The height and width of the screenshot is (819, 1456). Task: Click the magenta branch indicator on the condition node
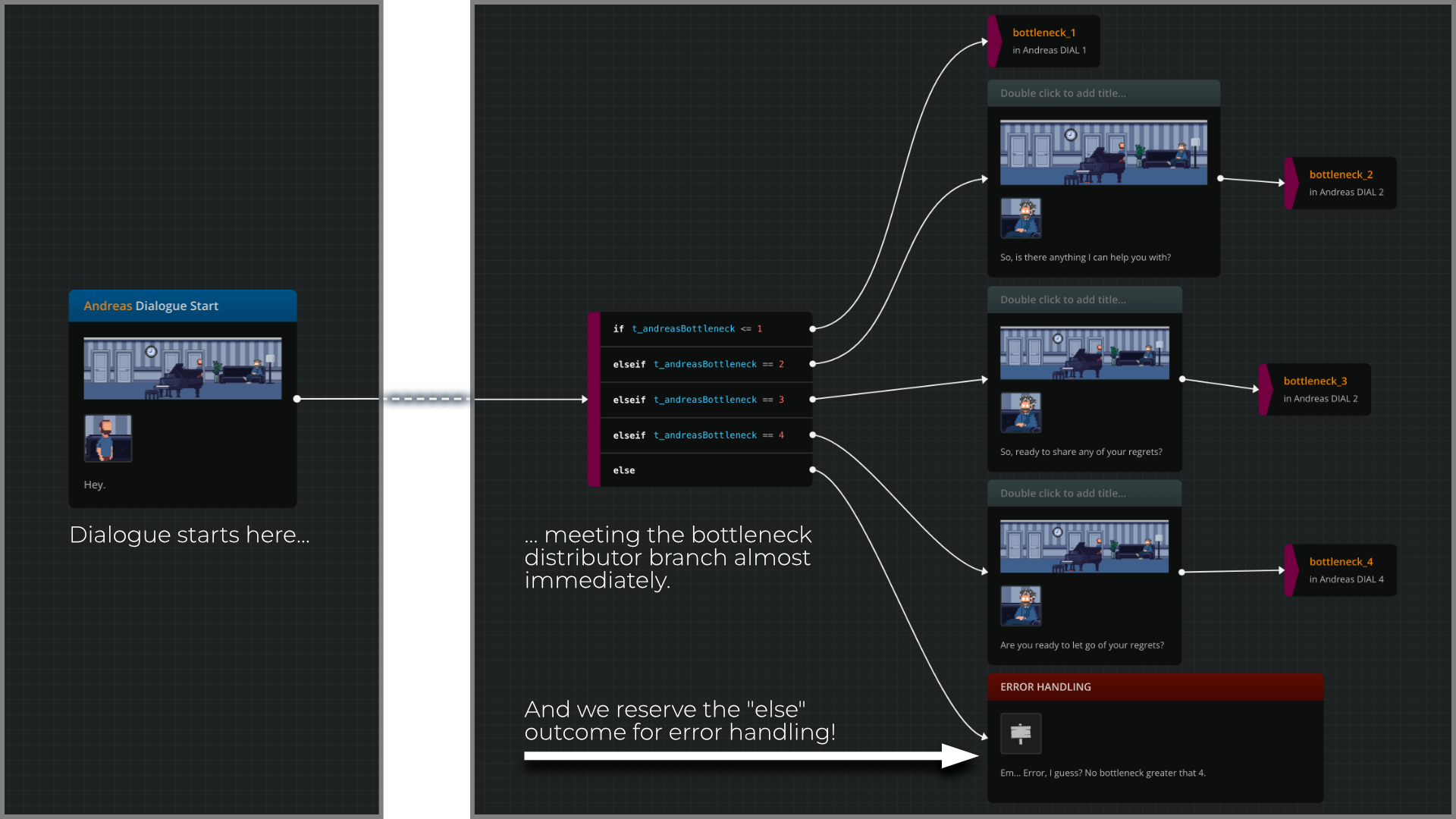594,400
